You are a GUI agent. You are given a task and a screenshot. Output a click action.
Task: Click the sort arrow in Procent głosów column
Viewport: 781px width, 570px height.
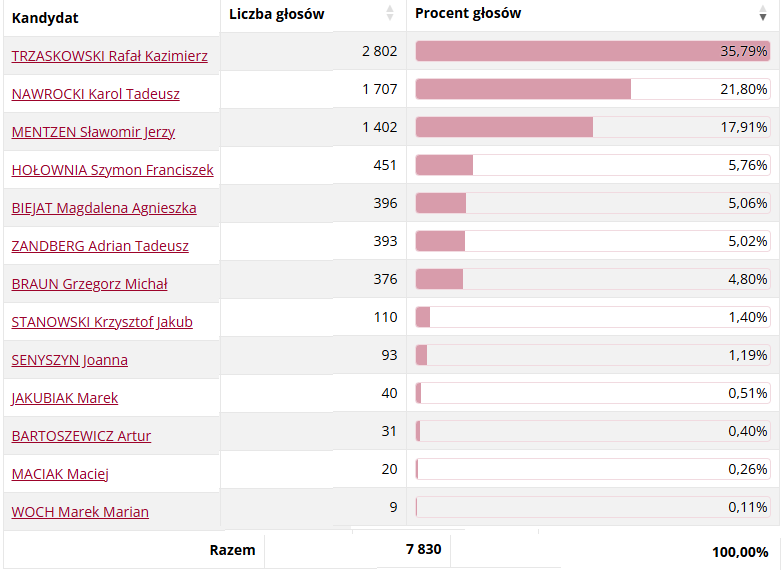763,14
